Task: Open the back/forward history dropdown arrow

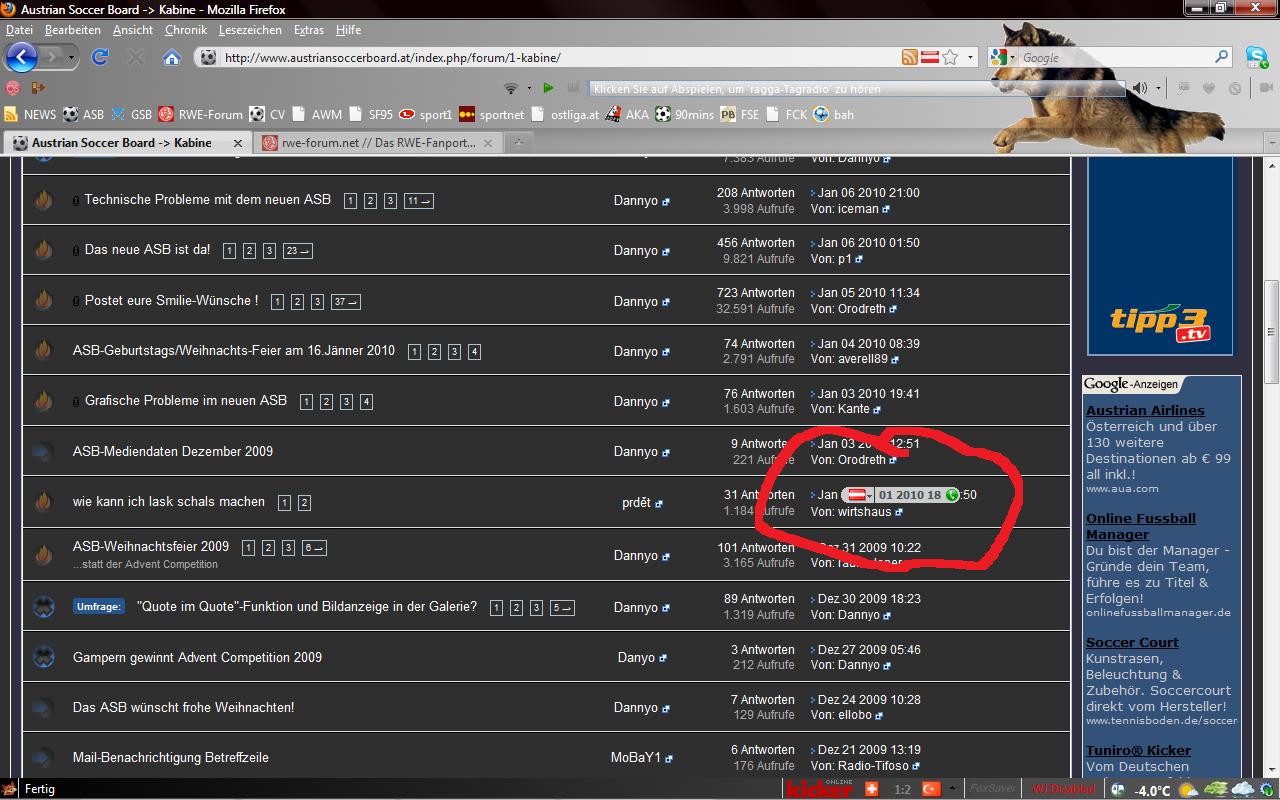Action: [x=71, y=58]
